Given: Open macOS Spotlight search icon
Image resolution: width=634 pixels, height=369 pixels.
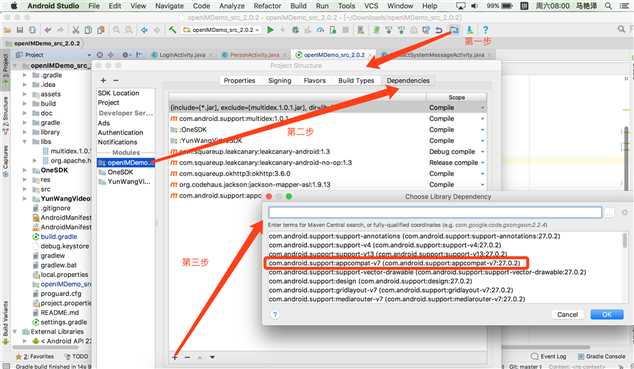Looking at the screenshot, I should click(609, 6).
